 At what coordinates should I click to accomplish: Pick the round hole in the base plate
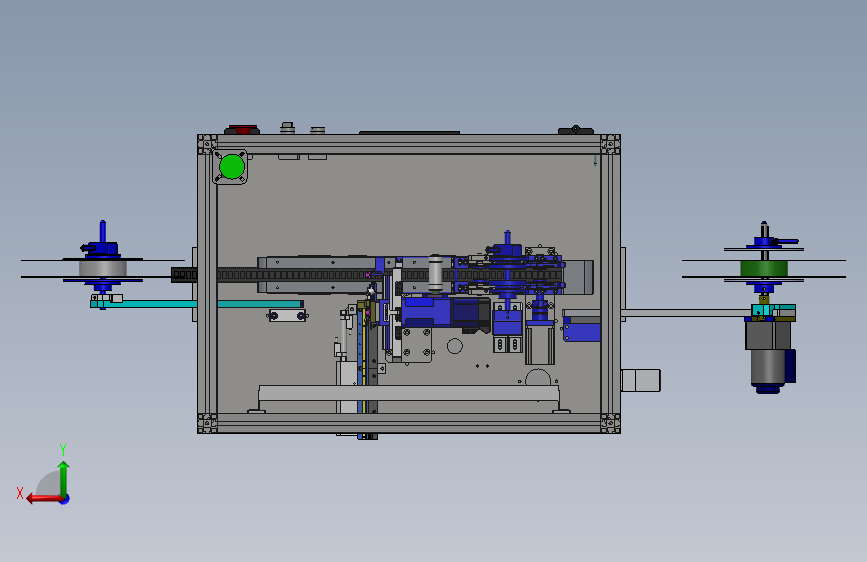[x=455, y=346]
